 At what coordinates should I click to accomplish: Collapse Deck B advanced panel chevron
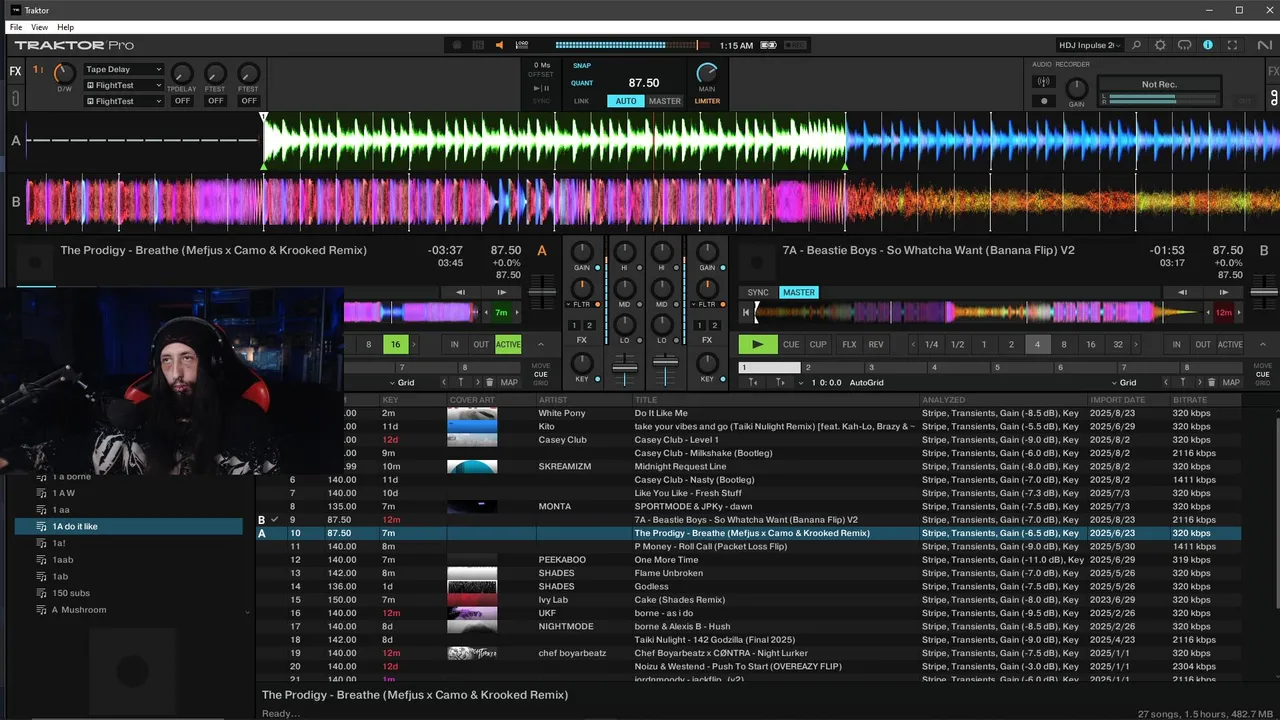click(1263, 344)
